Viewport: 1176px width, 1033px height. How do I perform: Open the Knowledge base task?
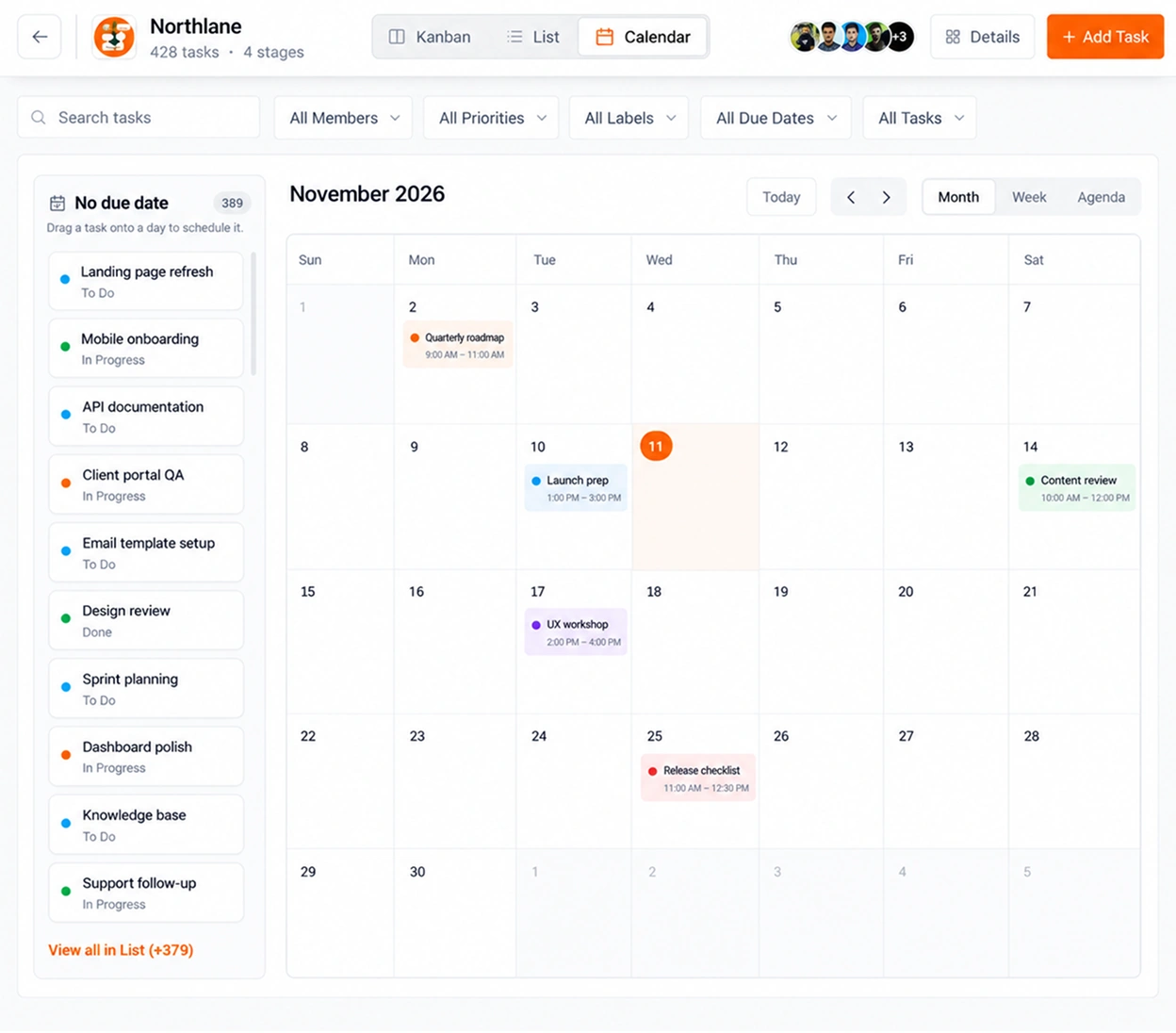[x=146, y=825]
